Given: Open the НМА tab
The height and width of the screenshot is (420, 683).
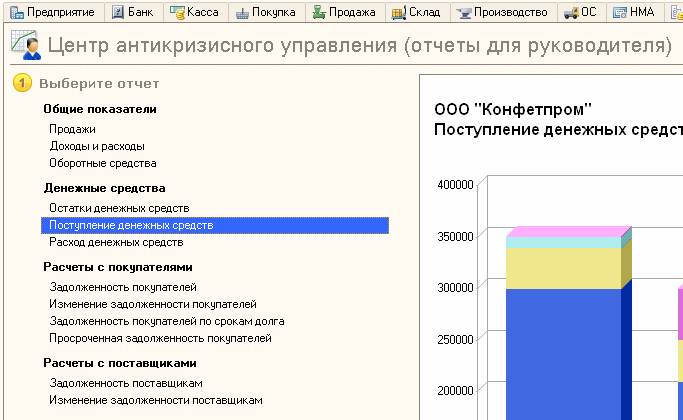Looking at the screenshot, I should (635, 12).
